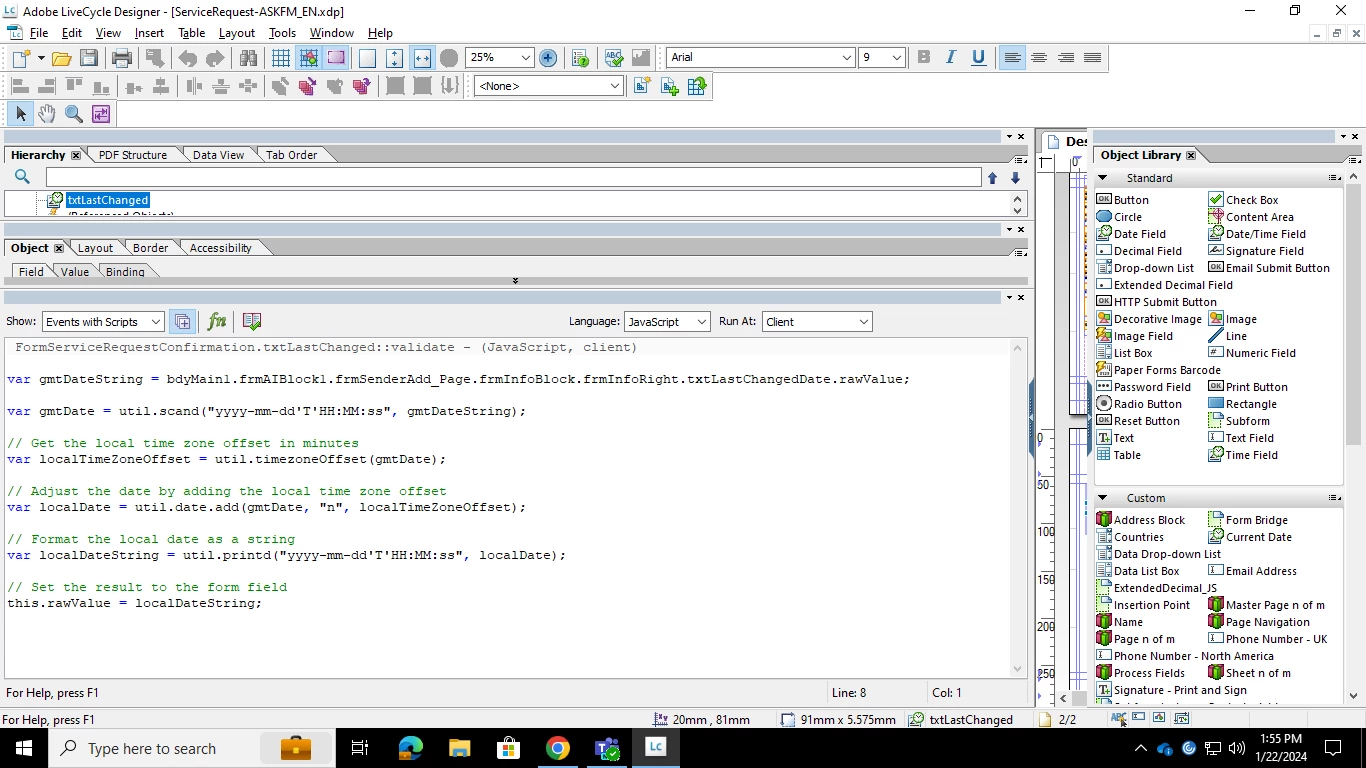
Task: Pick the Date/Time Field library object
Action: tap(1257, 234)
